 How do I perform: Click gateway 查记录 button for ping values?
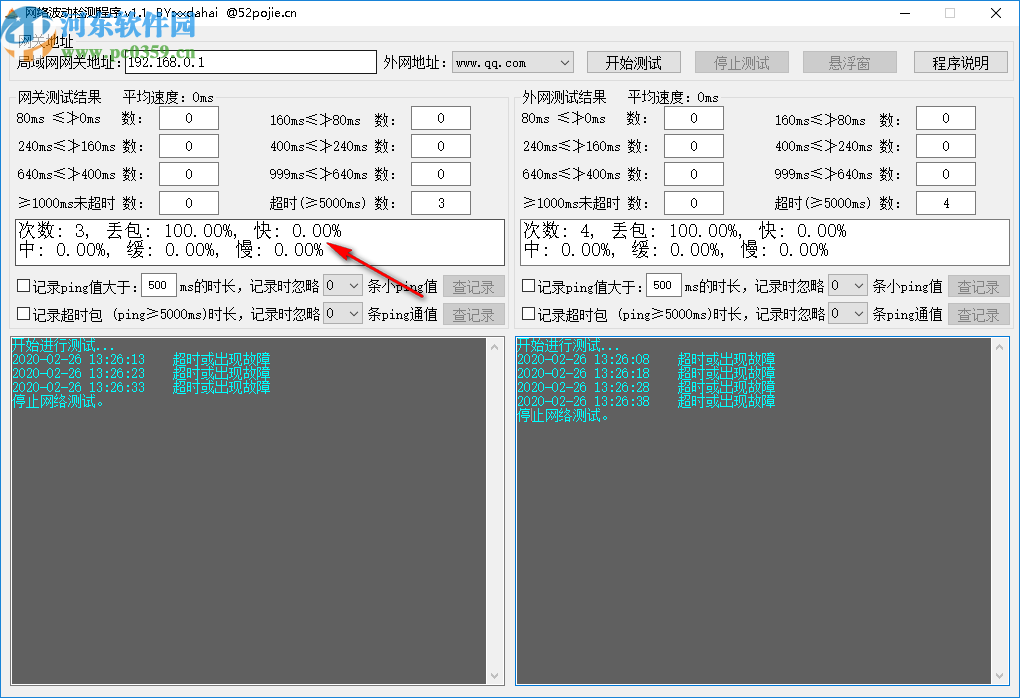click(474, 286)
